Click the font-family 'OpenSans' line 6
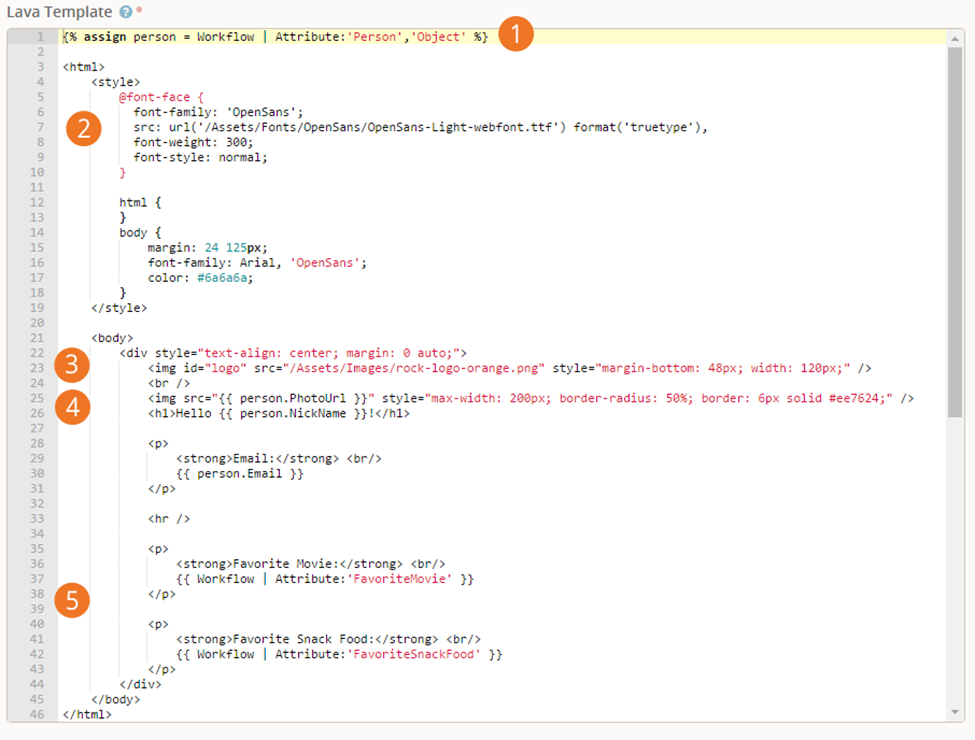975x740 pixels. click(218, 112)
